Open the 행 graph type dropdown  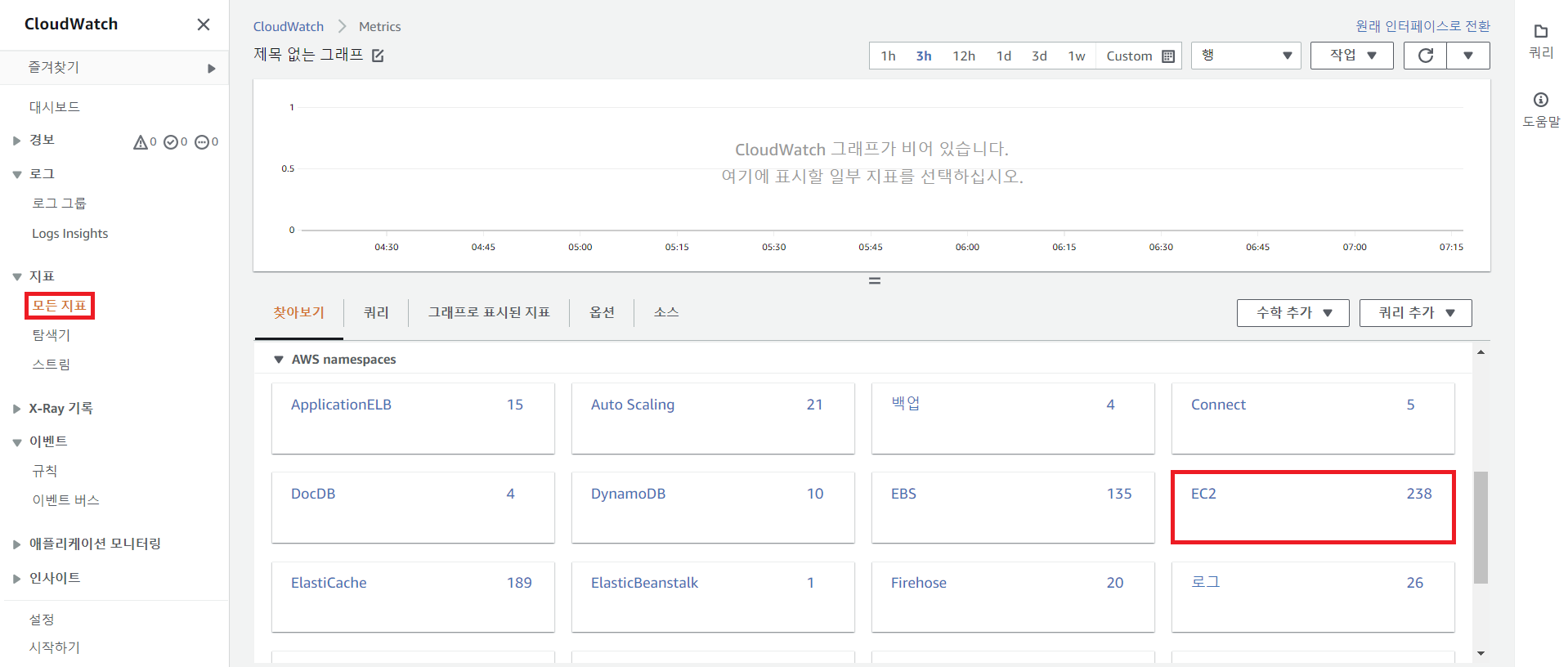coord(1246,56)
